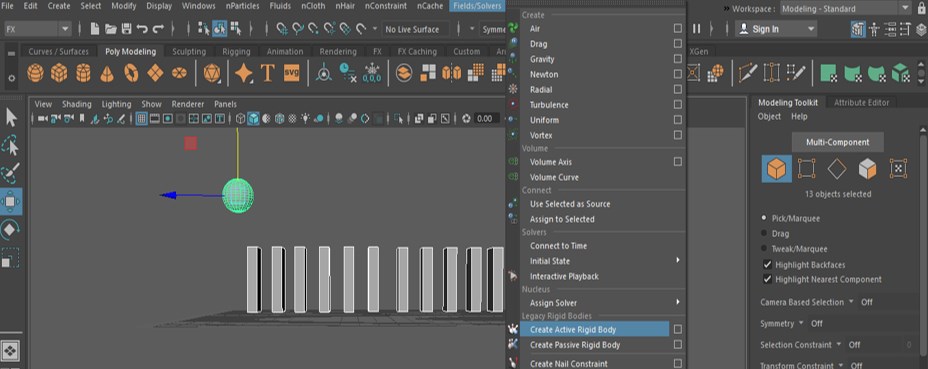Select the polygon sphere shelf icon
The height and width of the screenshot is (369, 928).
coord(36,73)
